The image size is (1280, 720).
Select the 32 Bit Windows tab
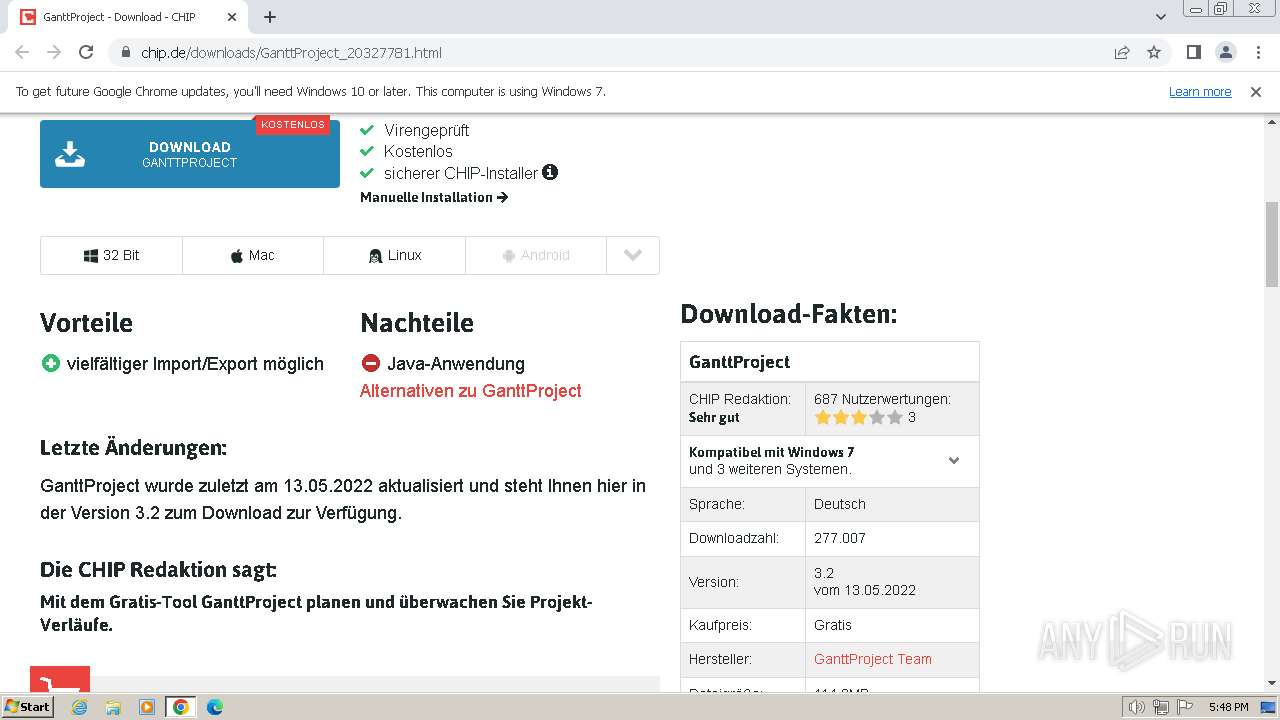pyautogui.click(x=111, y=255)
